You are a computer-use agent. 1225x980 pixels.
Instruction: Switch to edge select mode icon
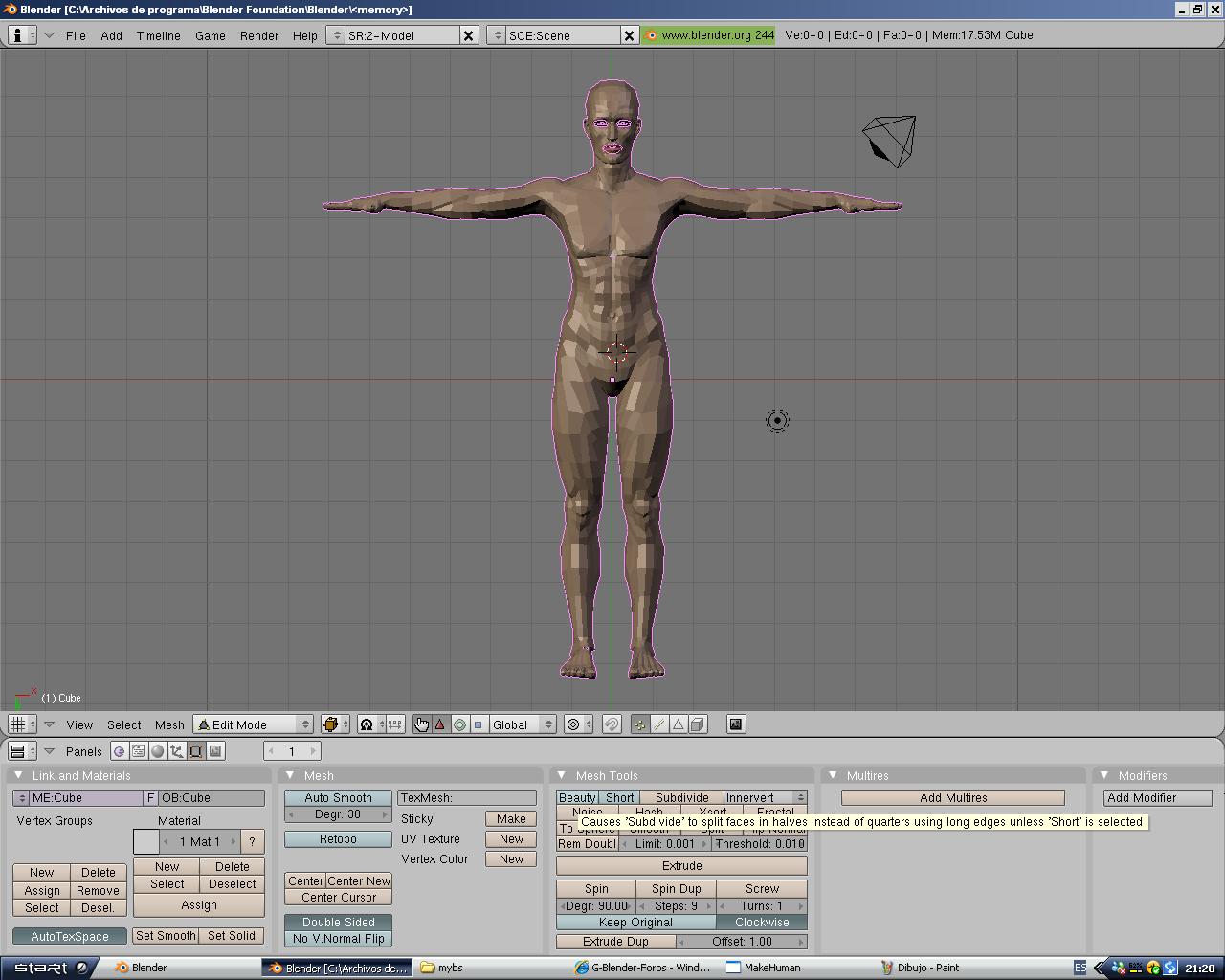click(x=659, y=724)
